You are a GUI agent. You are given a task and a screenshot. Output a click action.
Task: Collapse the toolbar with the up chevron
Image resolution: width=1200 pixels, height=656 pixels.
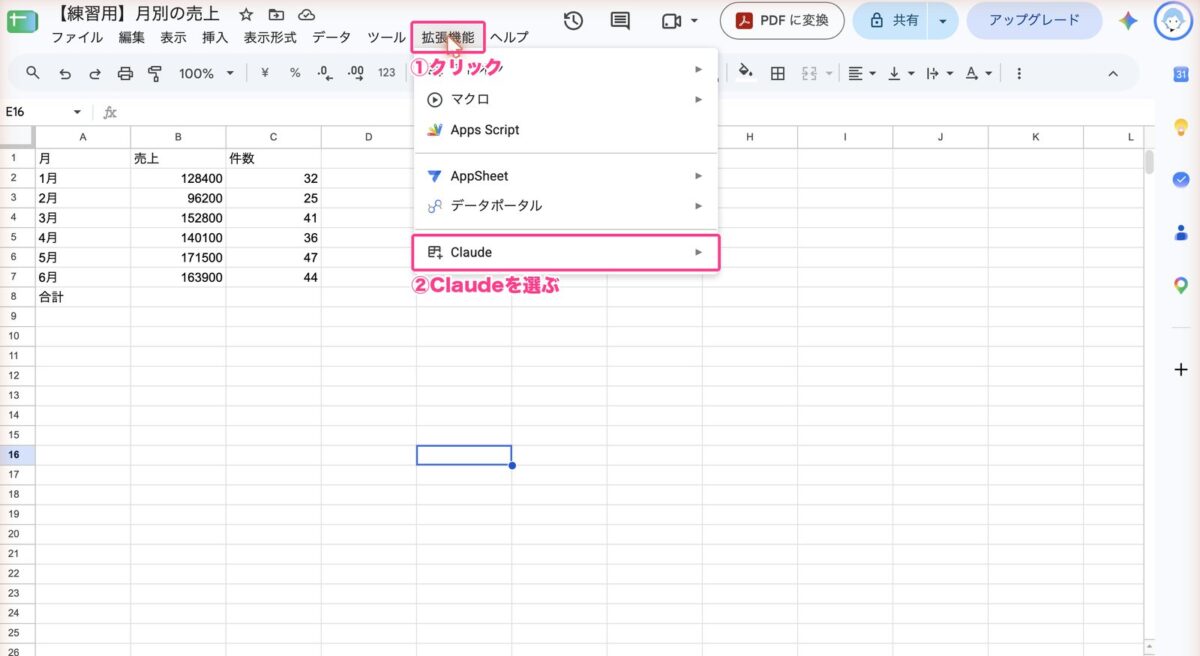point(1113,73)
